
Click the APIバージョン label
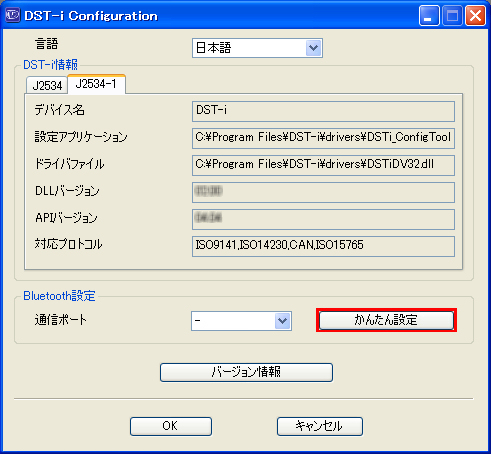[66, 218]
